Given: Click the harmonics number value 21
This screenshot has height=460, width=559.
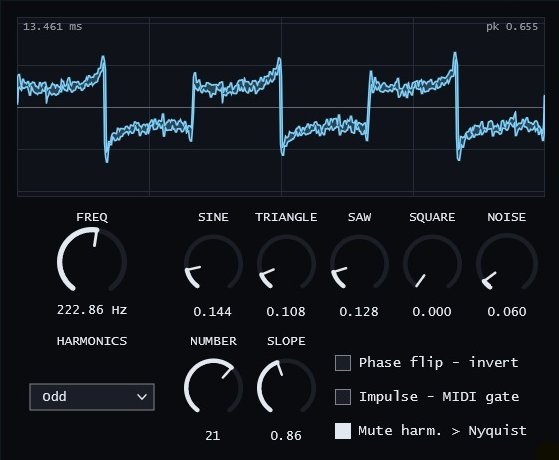Looking at the screenshot, I should click(x=213, y=435).
